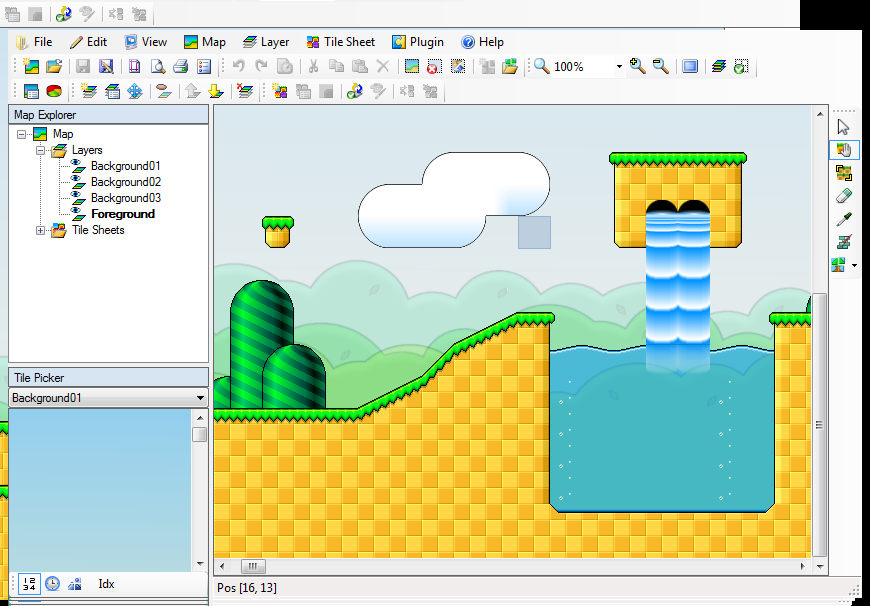Open a map file via folder icon
The height and width of the screenshot is (606, 870).
[54, 67]
